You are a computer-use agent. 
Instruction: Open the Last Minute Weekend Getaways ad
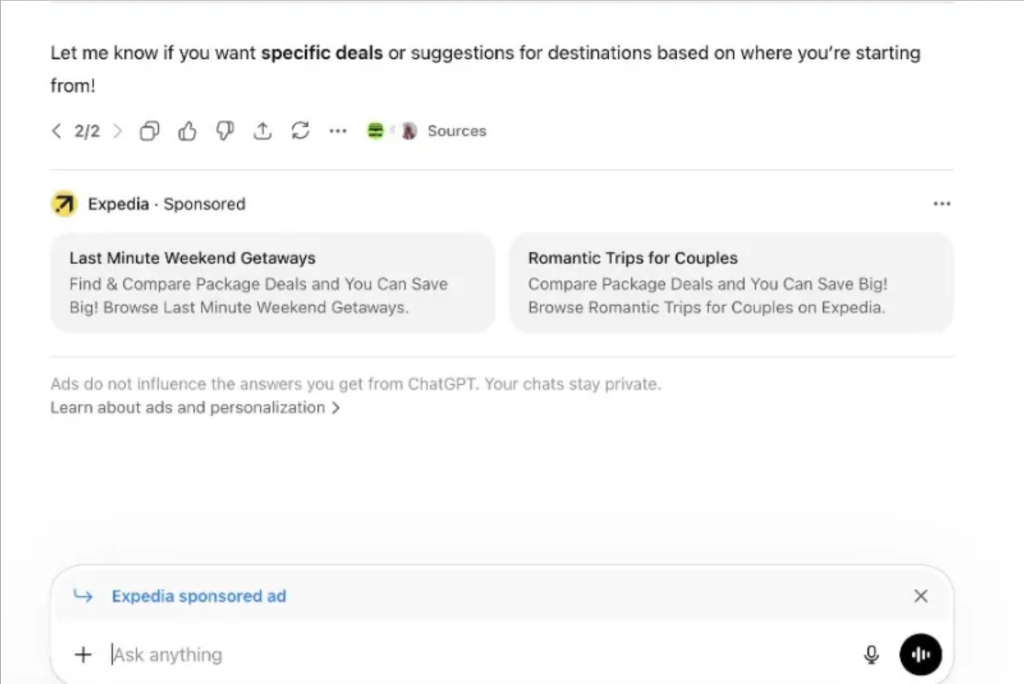pyautogui.click(x=272, y=282)
